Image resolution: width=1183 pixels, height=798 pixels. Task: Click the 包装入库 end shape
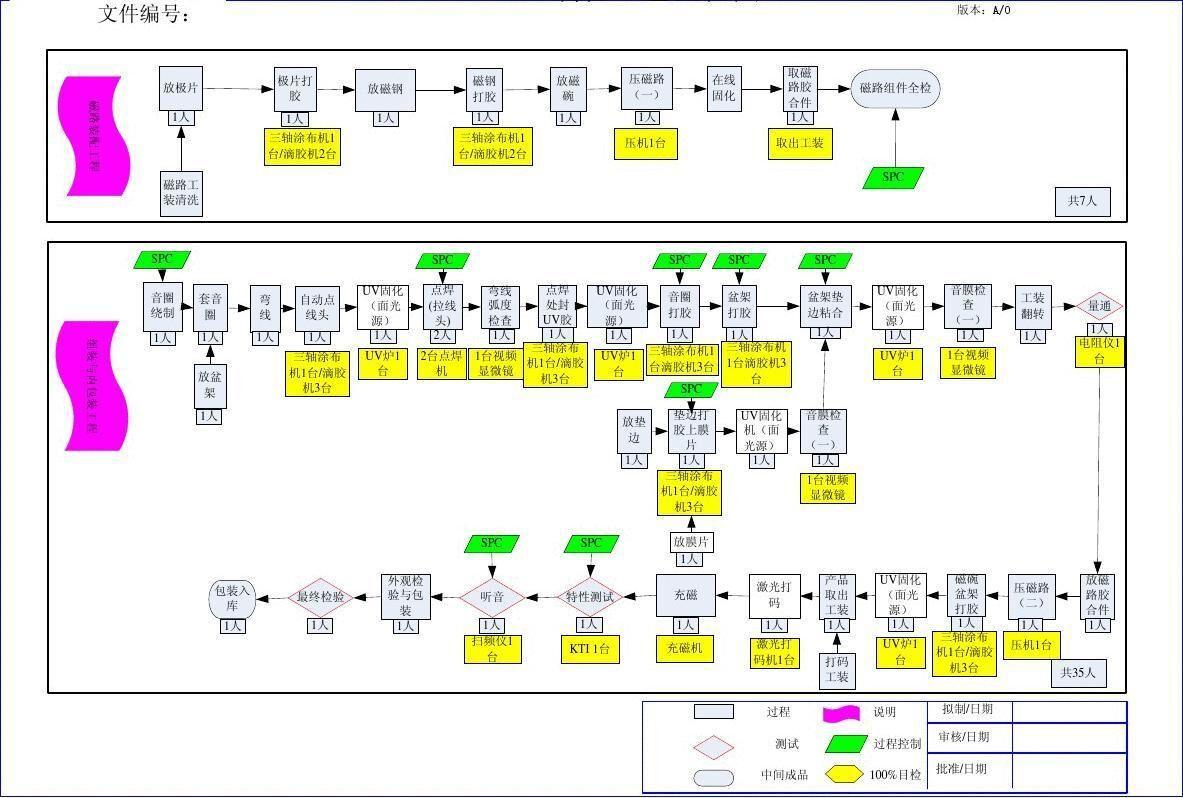[232, 597]
